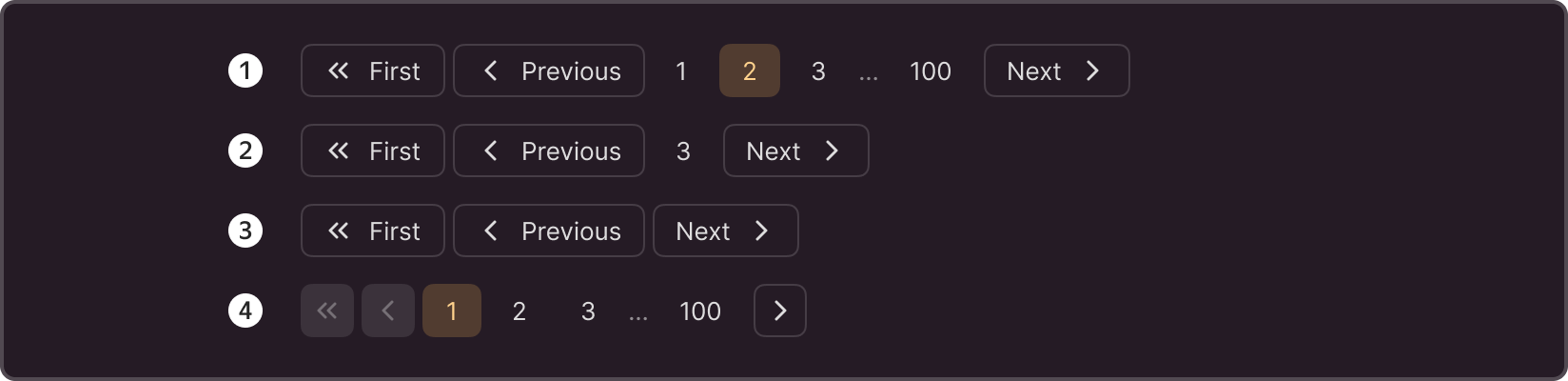Click Previous button in pagination row 2
This screenshot has width=1568, height=381.
click(x=549, y=150)
